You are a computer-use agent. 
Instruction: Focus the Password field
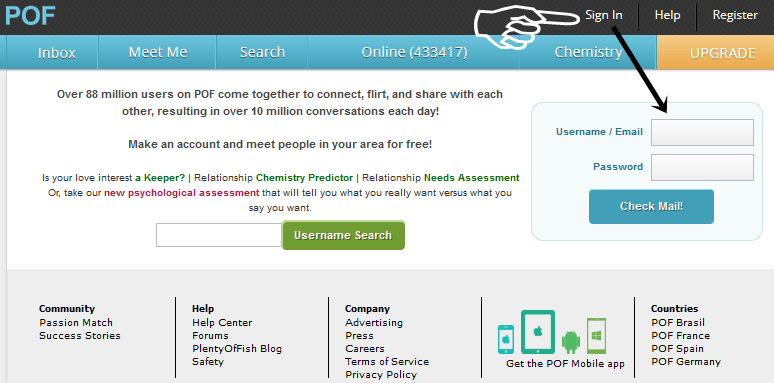702,167
